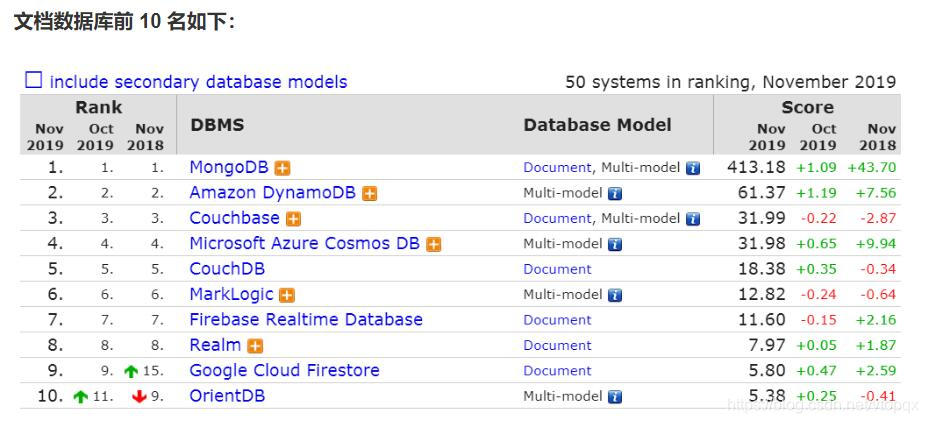Select the MongoDB score 413.18
Viewport: 928px width, 423px height.
756,167
